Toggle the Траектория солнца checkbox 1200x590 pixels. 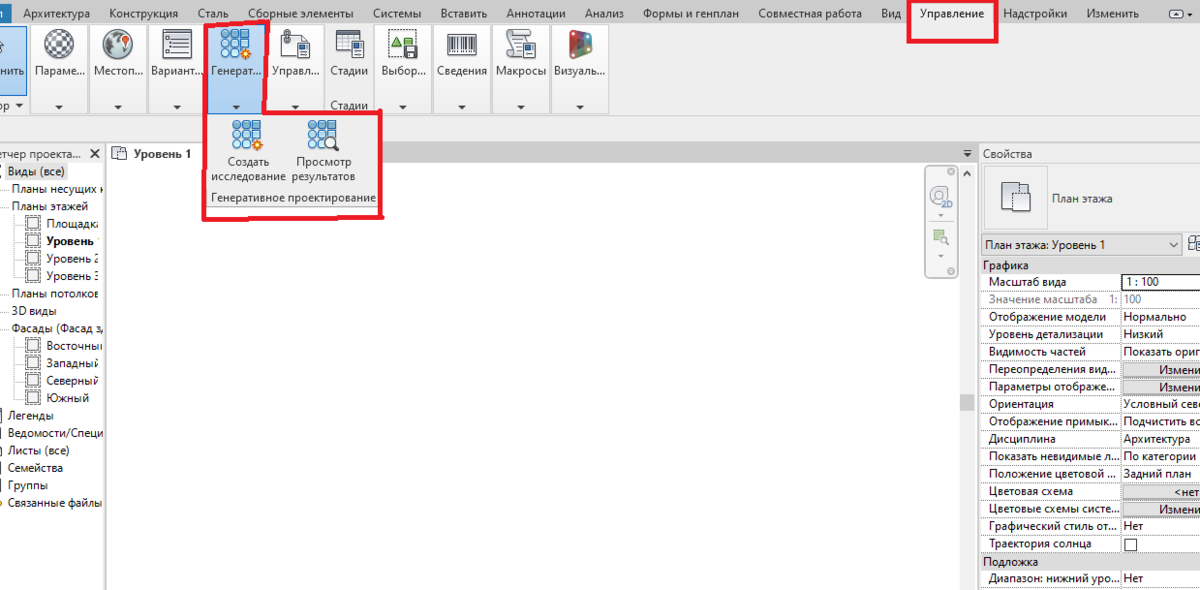(1131, 544)
